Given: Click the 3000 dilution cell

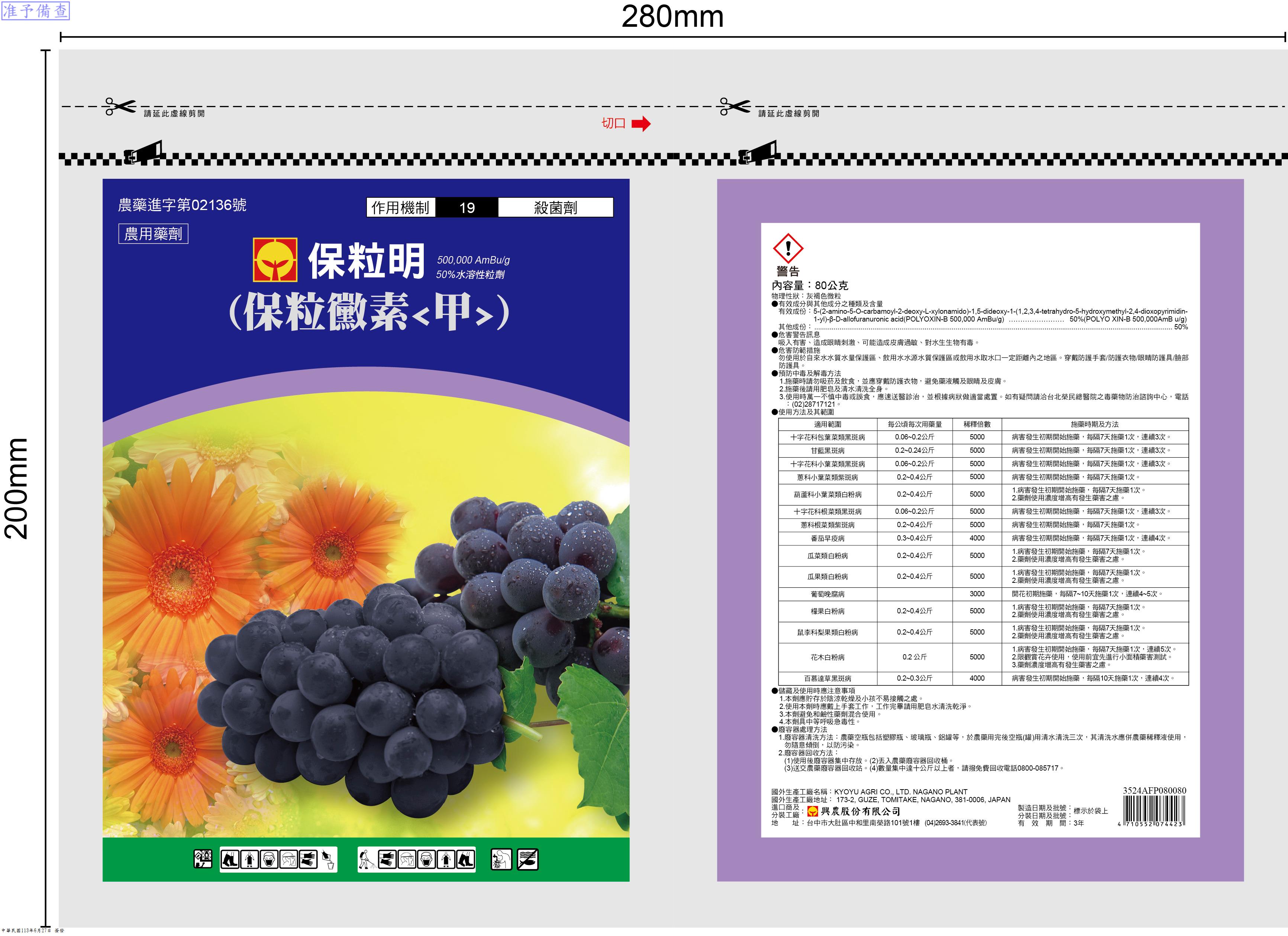Looking at the screenshot, I should [977, 594].
